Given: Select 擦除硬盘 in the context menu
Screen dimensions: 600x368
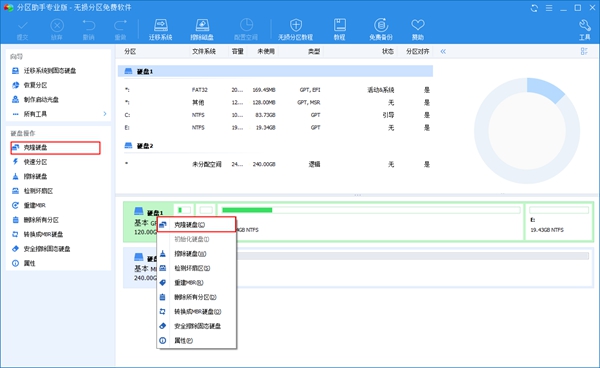Looking at the screenshot, I should (197, 254).
